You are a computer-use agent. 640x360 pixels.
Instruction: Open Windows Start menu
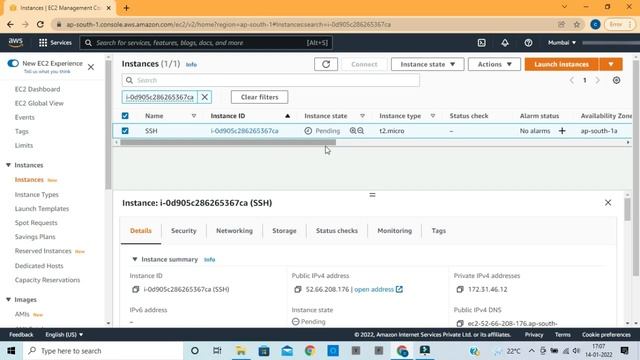coord(11,351)
